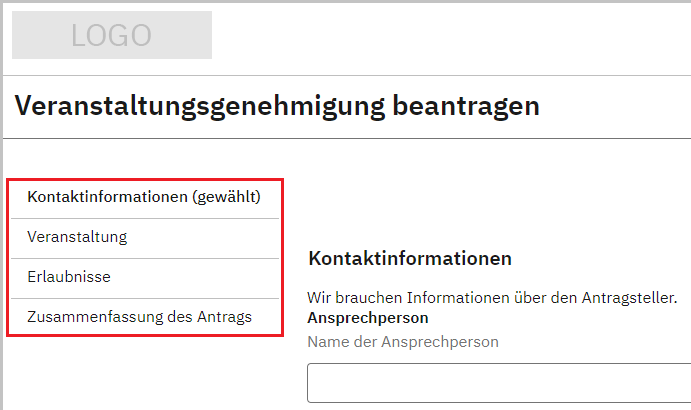The height and width of the screenshot is (410, 691).
Task: Click the word Antragsteller in the description
Action: tap(633, 298)
